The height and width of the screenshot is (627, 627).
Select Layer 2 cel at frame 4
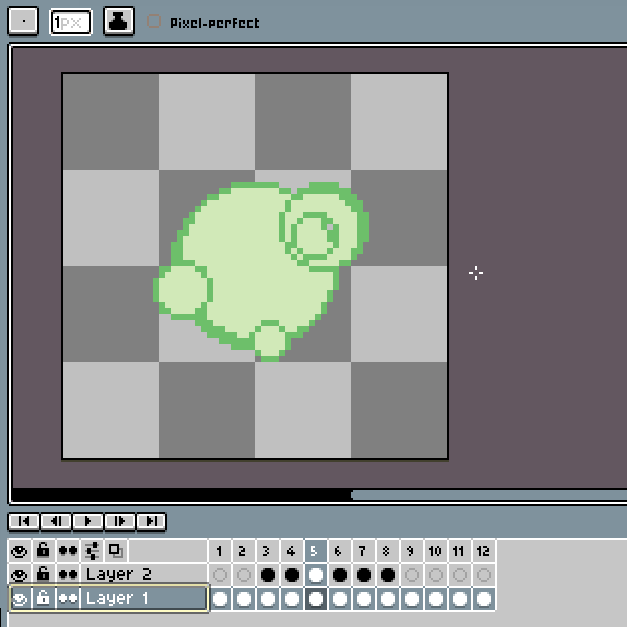(x=292, y=575)
